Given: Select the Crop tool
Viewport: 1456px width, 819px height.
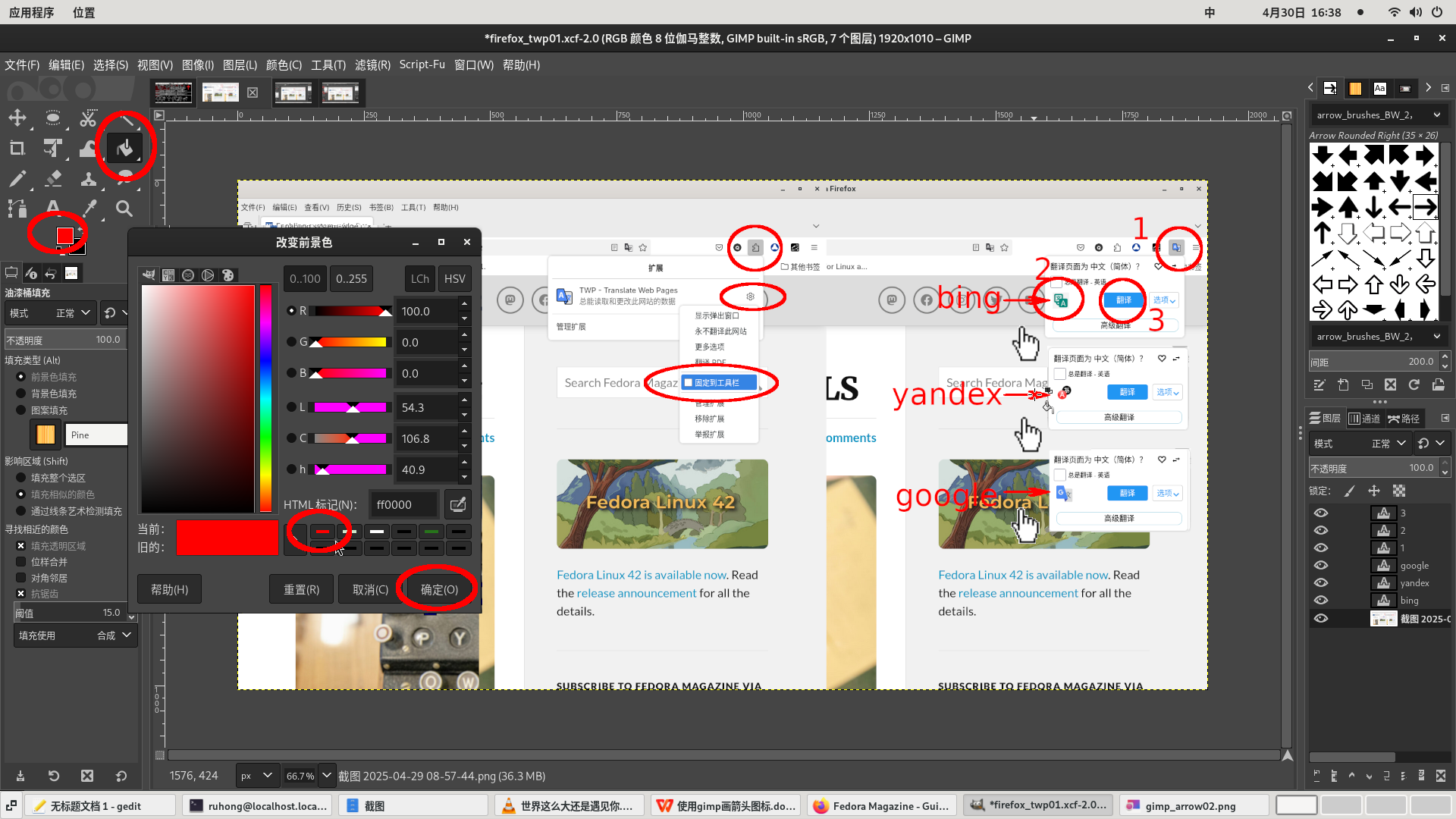Looking at the screenshot, I should pos(17,148).
